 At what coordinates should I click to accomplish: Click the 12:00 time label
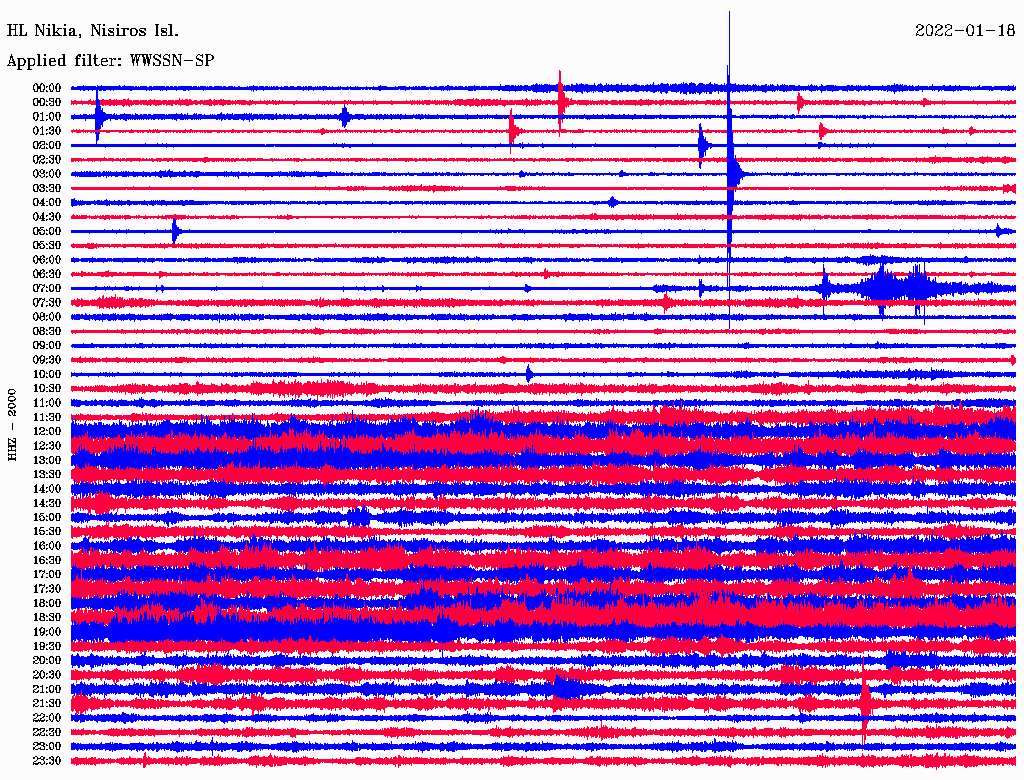47,431
